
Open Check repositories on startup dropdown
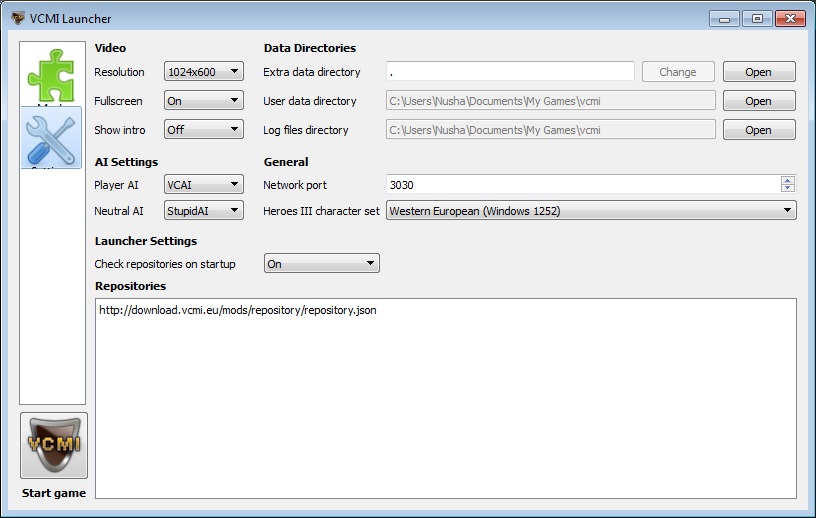[321, 264]
